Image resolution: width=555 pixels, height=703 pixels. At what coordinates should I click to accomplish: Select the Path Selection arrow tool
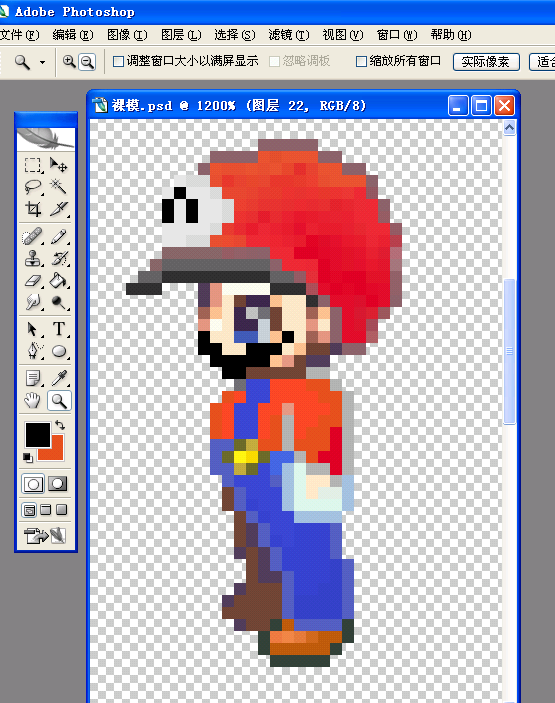(33, 329)
